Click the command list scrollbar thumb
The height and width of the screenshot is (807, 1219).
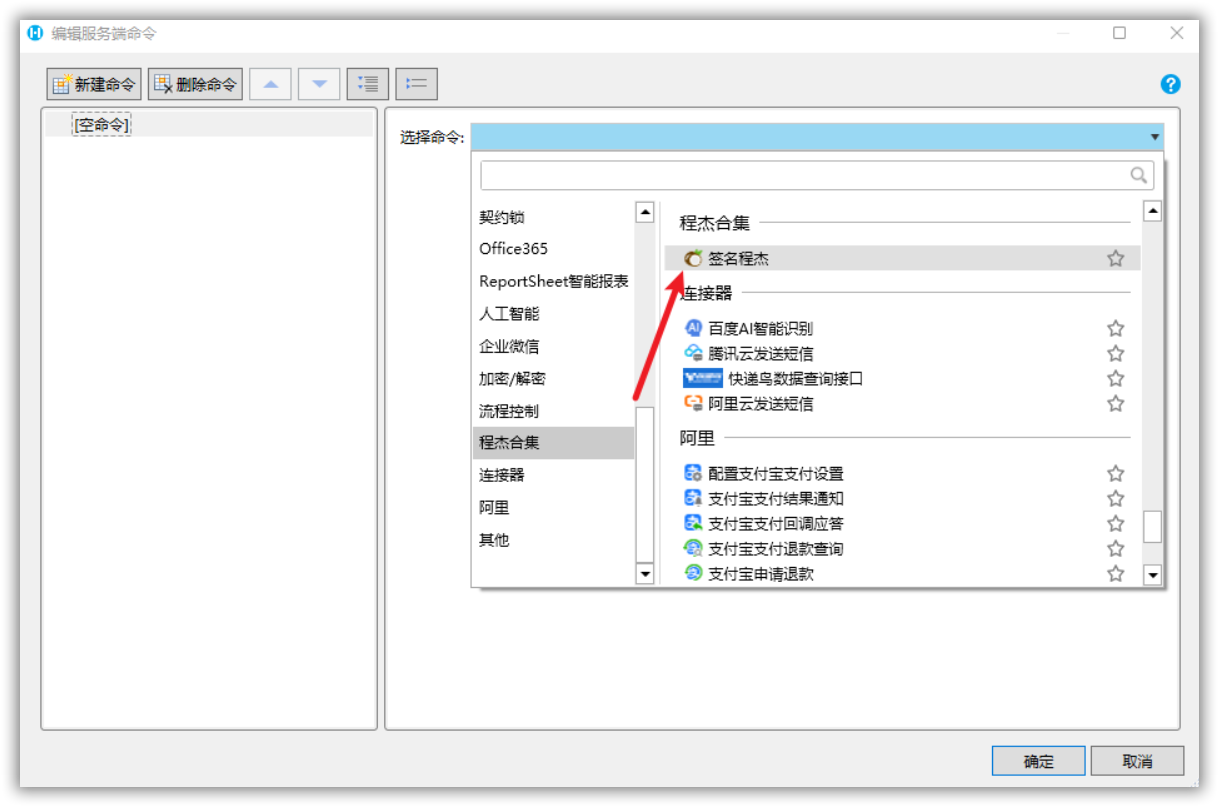[x=1153, y=526]
